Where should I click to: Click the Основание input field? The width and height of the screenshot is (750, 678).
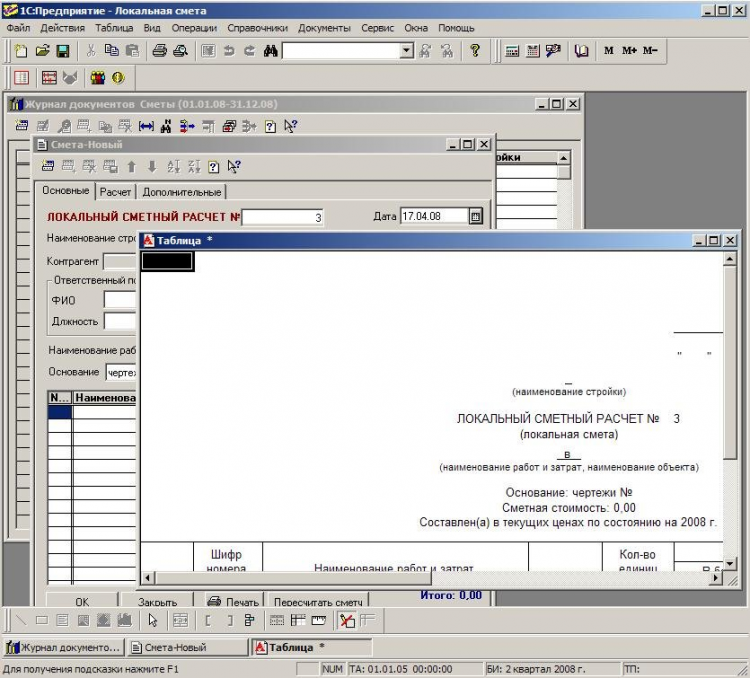[121, 372]
